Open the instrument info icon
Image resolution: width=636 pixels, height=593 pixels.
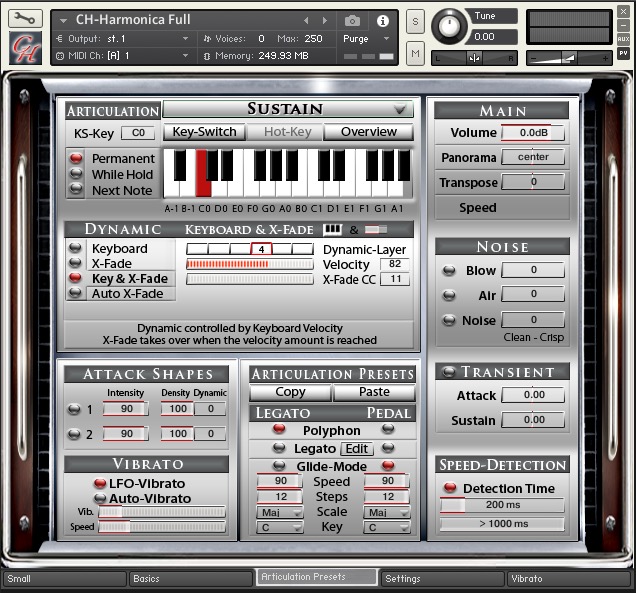[381, 20]
